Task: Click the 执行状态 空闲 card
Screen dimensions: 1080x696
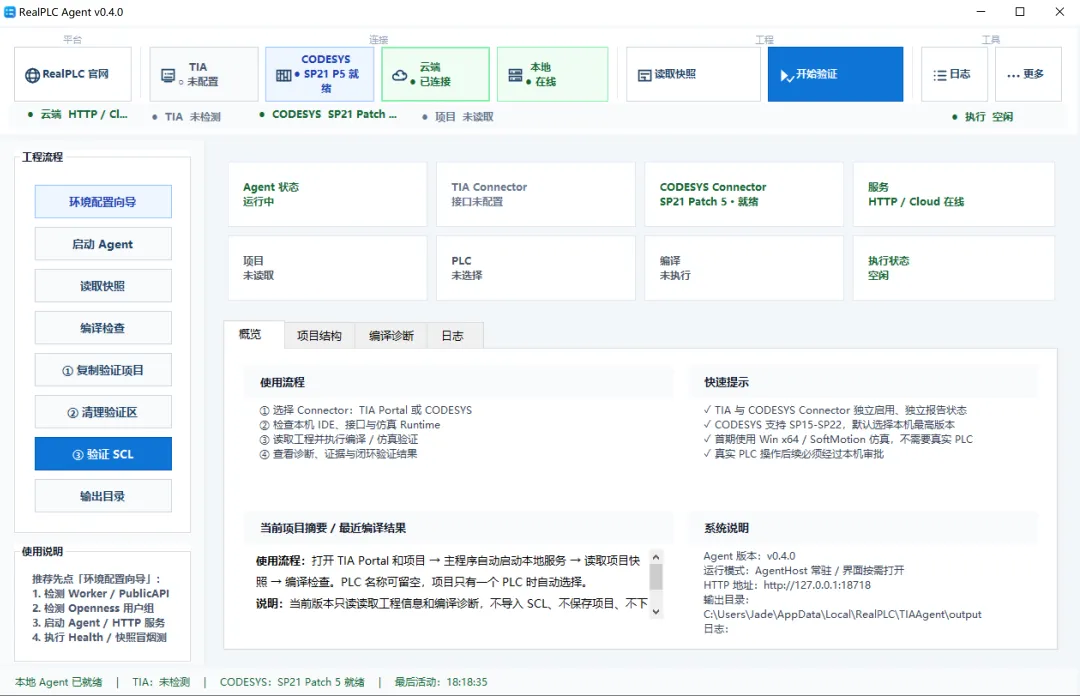Action: [x=953, y=268]
